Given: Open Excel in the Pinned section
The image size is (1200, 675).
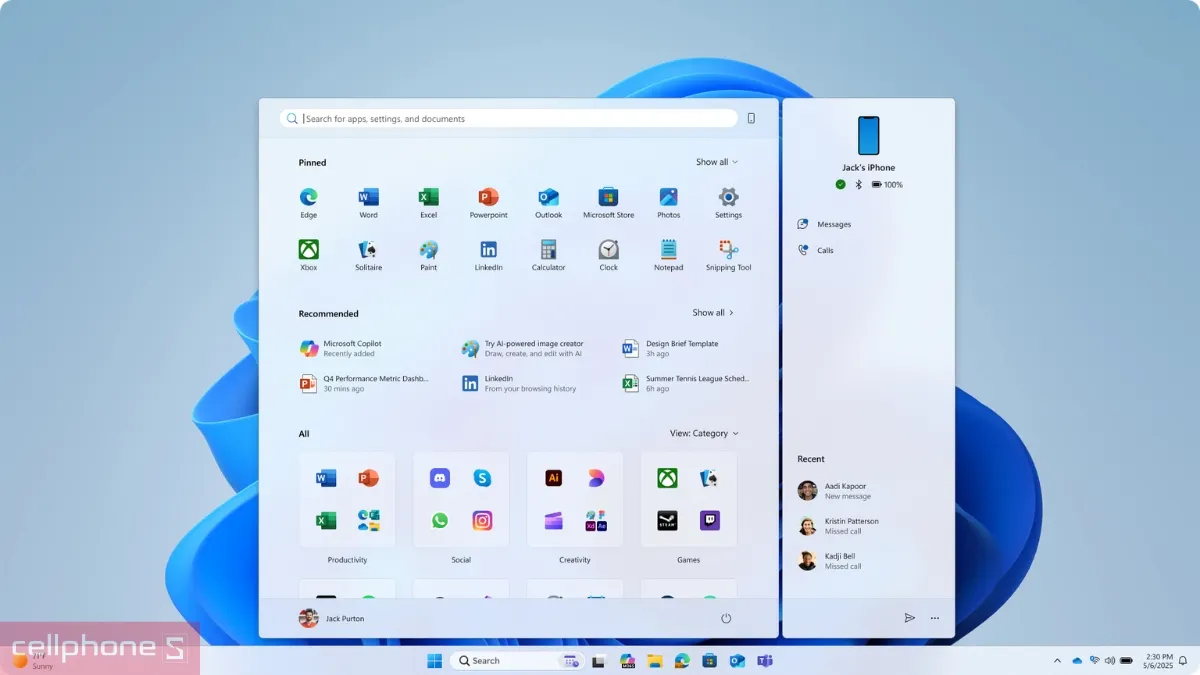Looking at the screenshot, I should (x=428, y=202).
